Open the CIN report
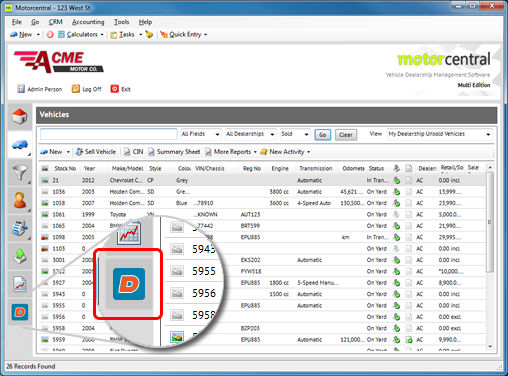The image size is (508, 376). (133, 152)
